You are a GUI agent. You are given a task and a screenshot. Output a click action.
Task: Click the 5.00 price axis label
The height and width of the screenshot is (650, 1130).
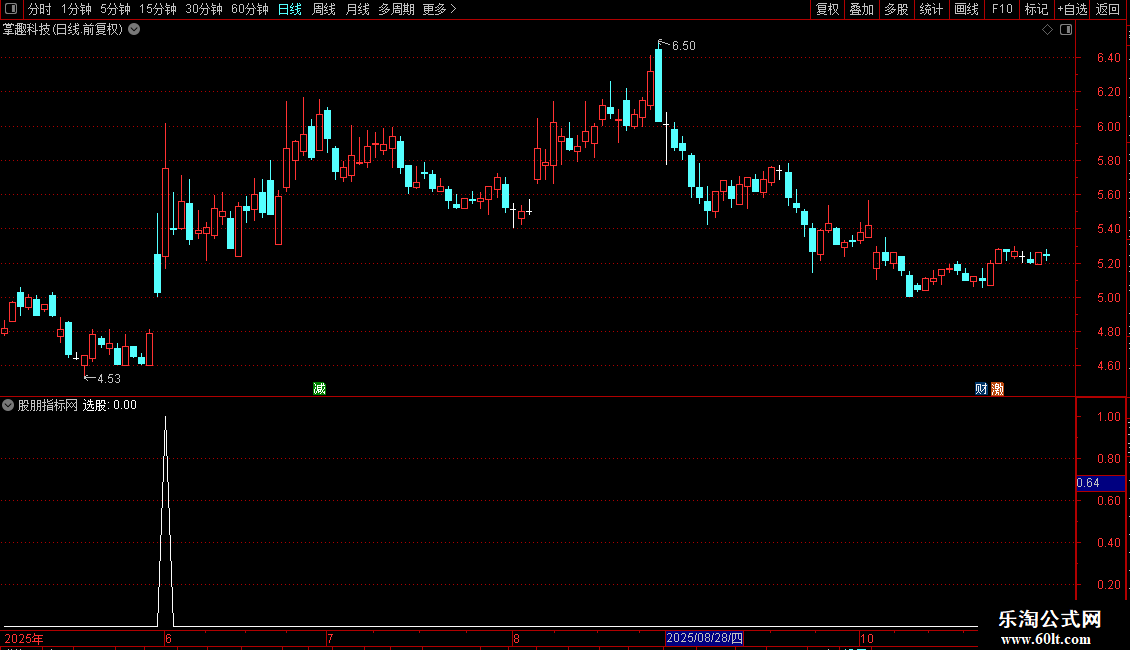1108,298
